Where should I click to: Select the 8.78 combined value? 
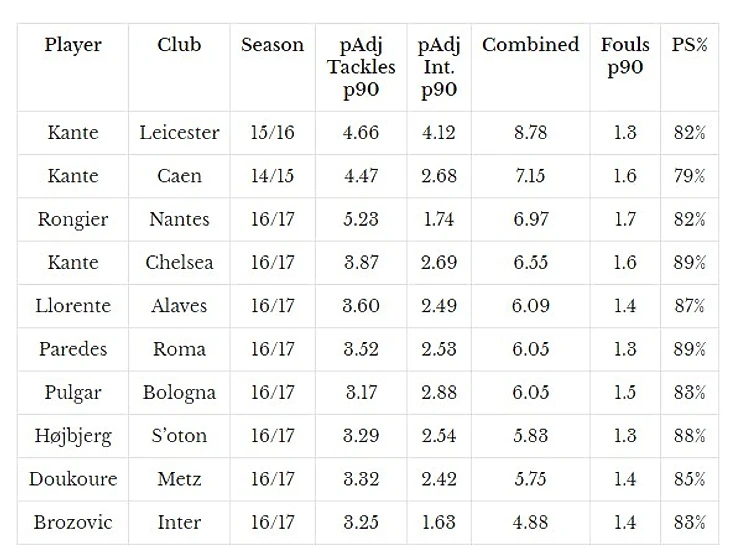click(530, 133)
